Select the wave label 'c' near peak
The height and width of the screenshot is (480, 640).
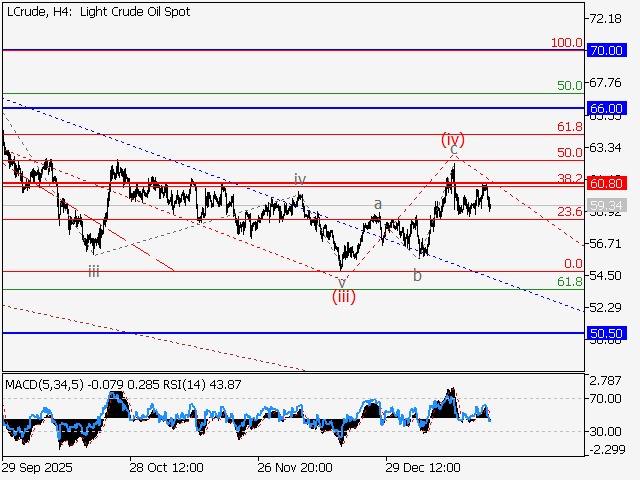pyautogui.click(x=453, y=150)
